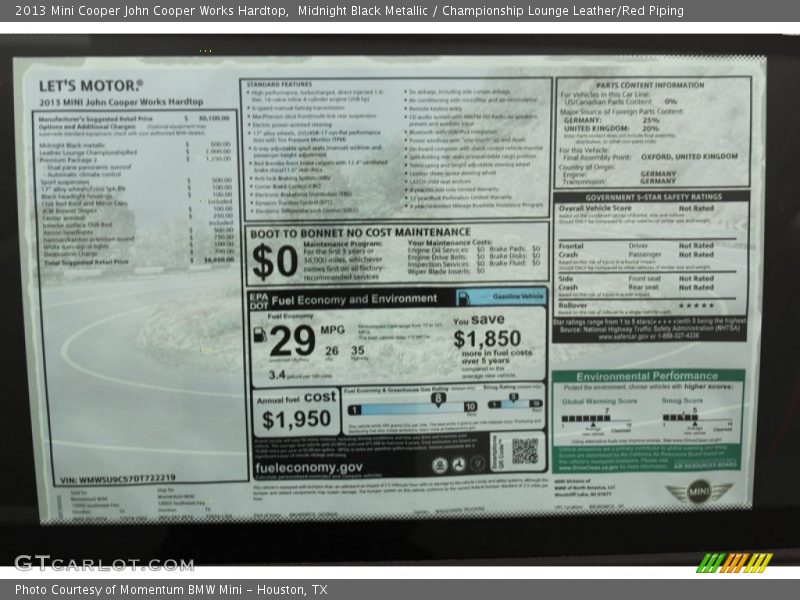
Task: Click the Environmental Performance green header
Action: (647, 377)
